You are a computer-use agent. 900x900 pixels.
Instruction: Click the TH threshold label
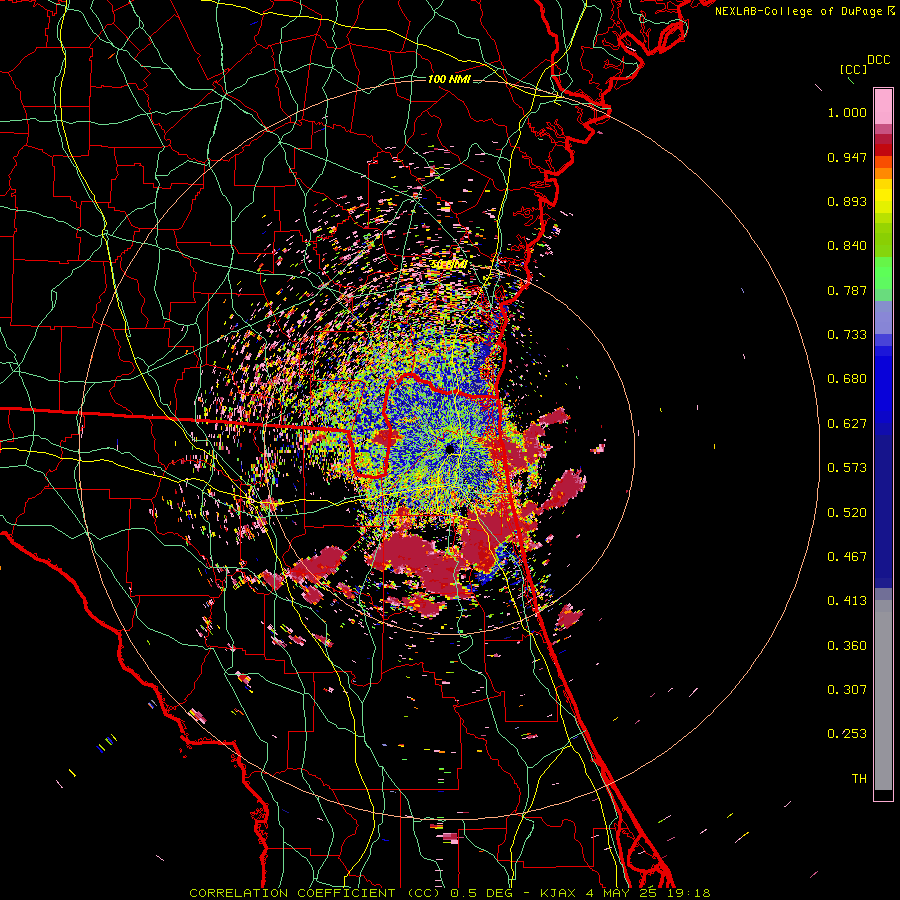point(859,779)
